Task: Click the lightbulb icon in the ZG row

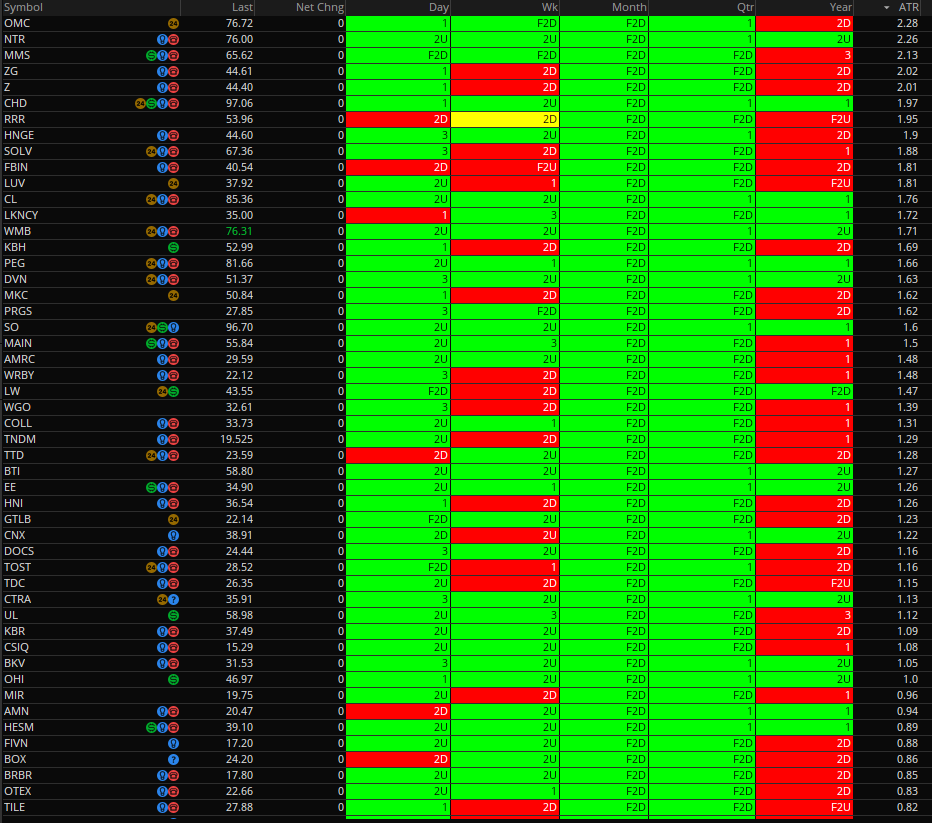Action: click(x=162, y=72)
